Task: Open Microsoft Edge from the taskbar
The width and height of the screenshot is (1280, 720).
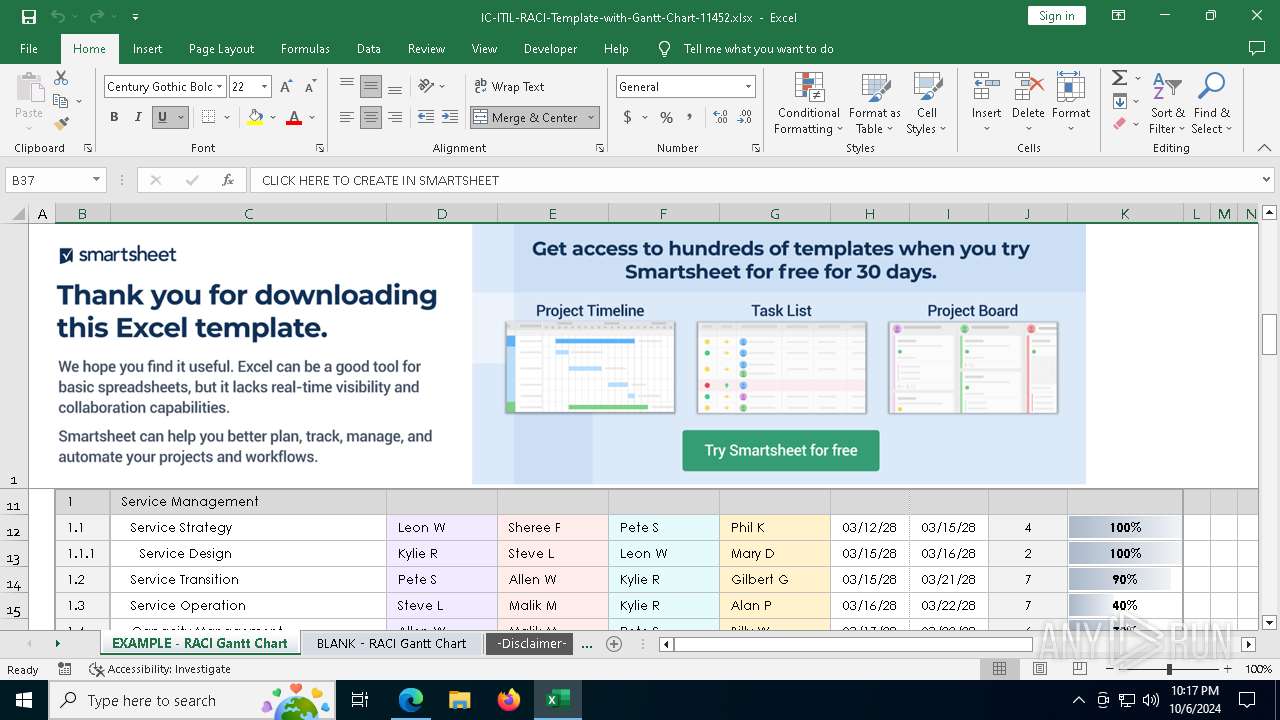Action: click(x=411, y=700)
